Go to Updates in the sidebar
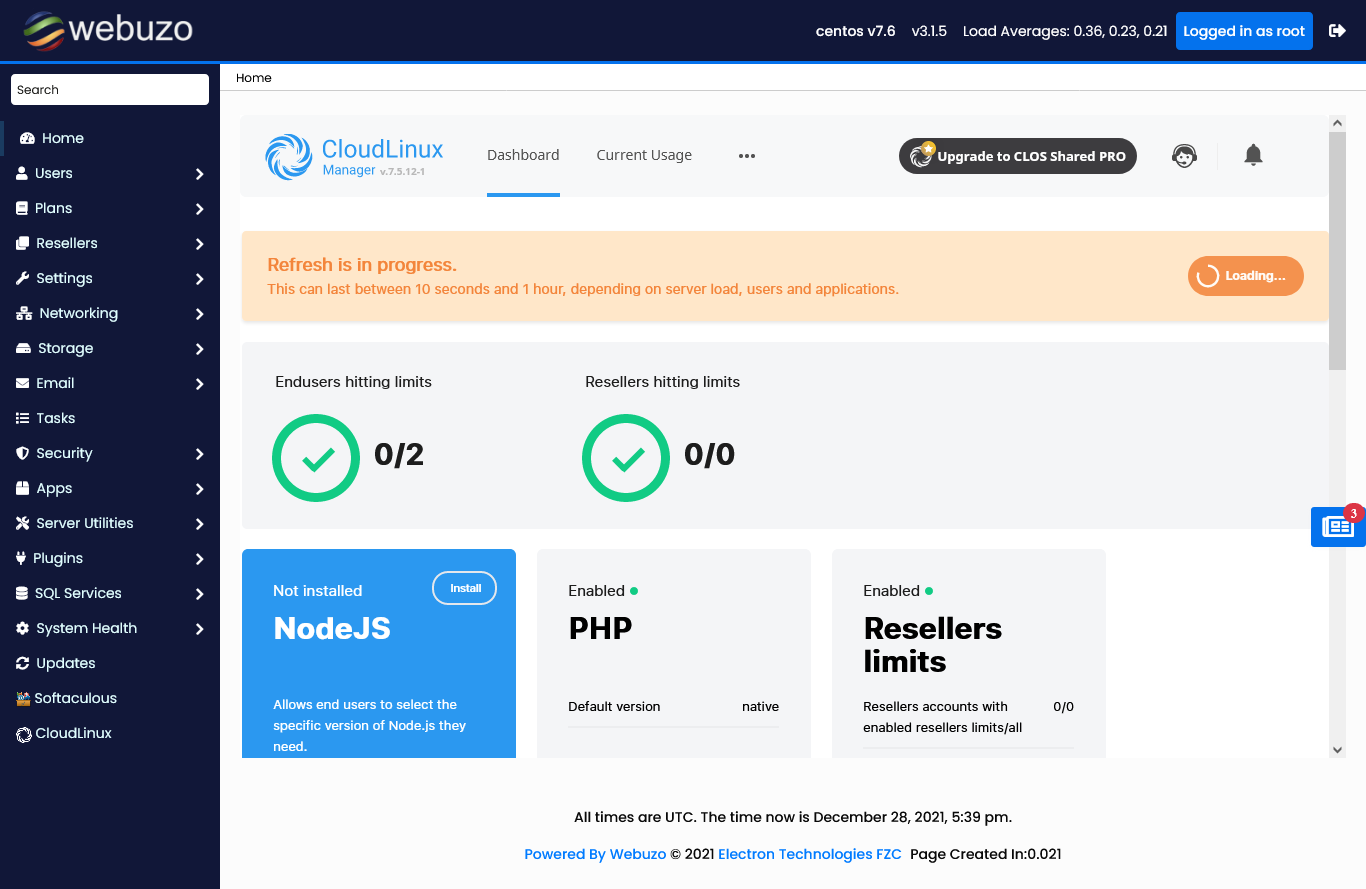The image size is (1366, 889). [65, 663]
